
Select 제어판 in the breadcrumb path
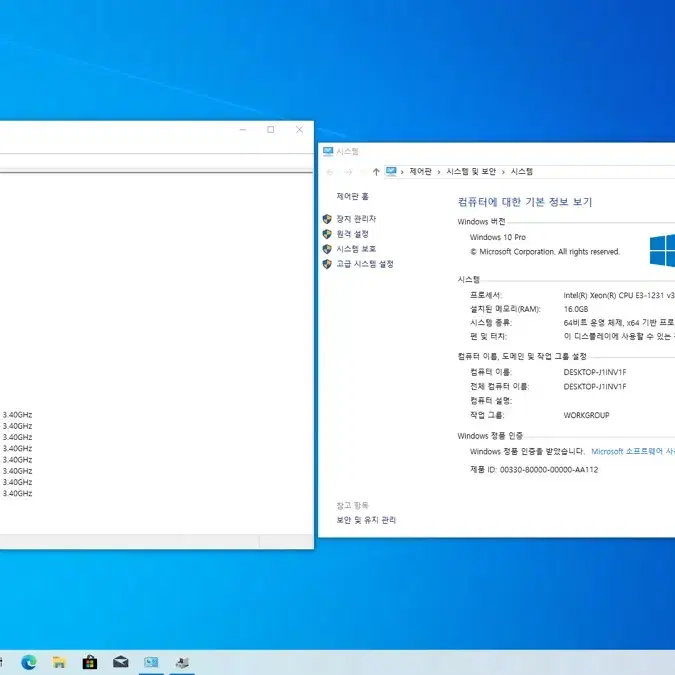(x=420, y=171)
